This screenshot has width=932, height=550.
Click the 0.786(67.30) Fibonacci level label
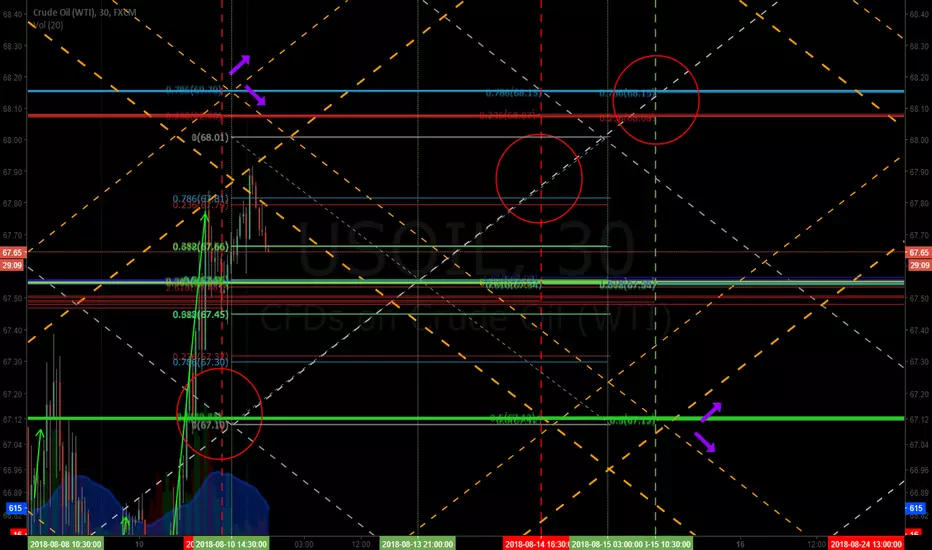coord(200,362)
